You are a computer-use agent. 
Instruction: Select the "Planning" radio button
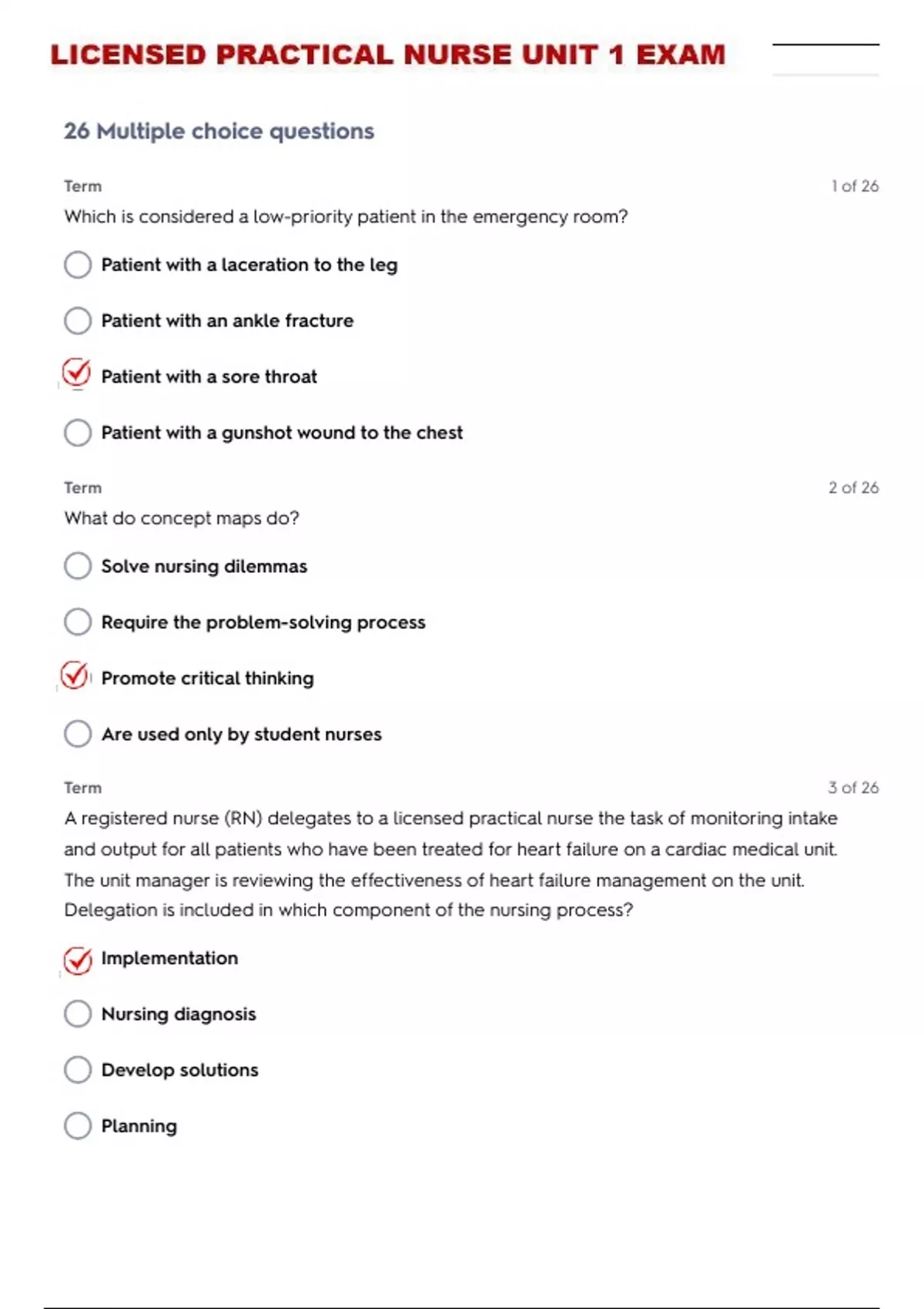coord(78,1126)
